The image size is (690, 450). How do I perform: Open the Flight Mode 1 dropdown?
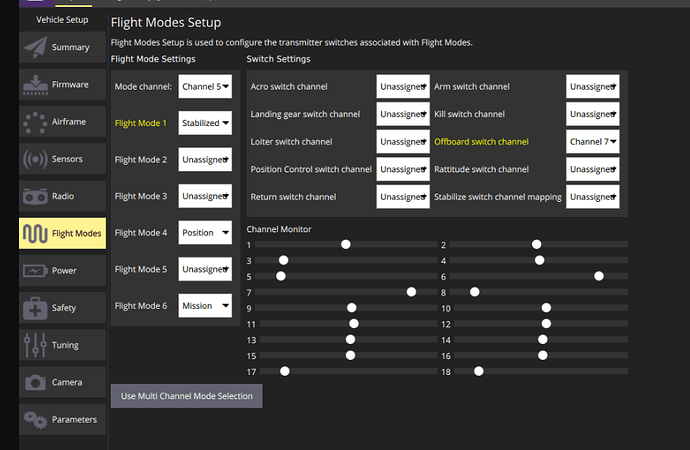(x=205, y=123)
